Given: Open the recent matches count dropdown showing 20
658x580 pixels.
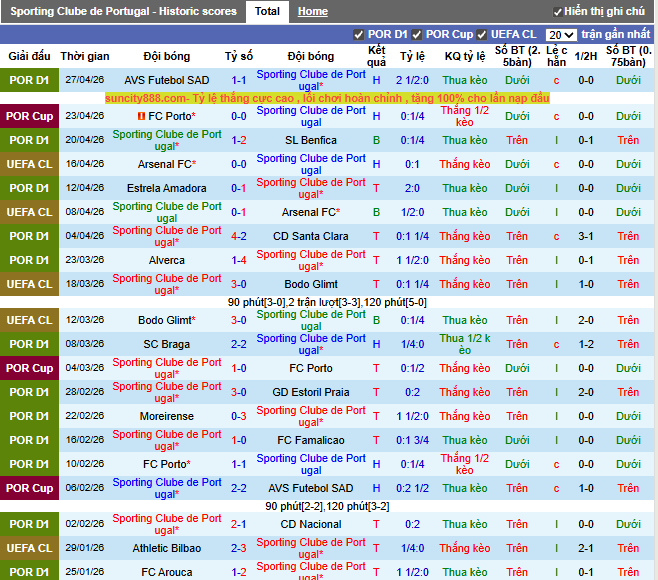Looking at the screenshot, I should coord(561,35).
